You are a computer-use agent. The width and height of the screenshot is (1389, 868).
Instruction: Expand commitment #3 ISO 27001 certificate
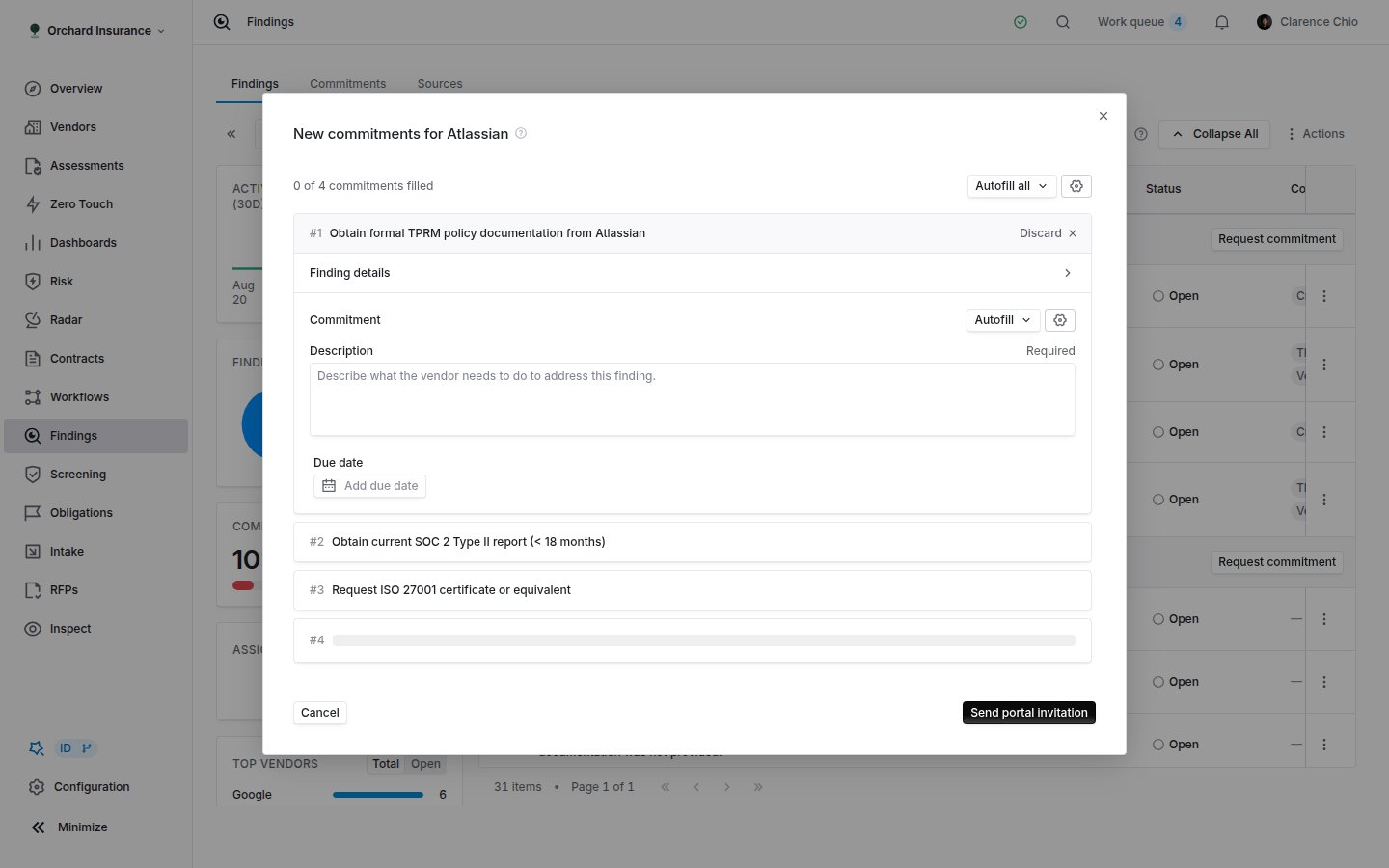693,590
